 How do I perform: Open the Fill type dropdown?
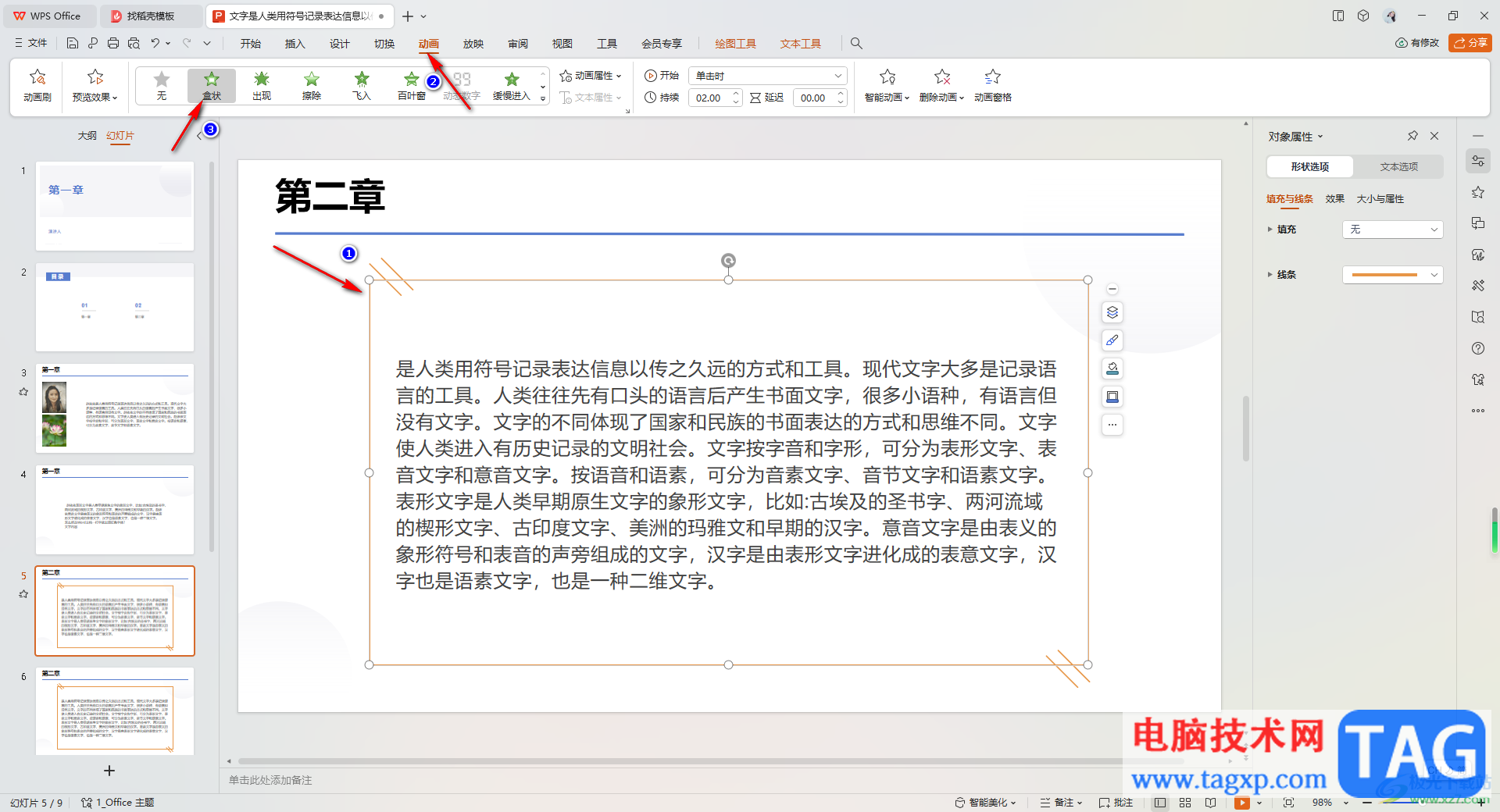[x=1392, y=230]
